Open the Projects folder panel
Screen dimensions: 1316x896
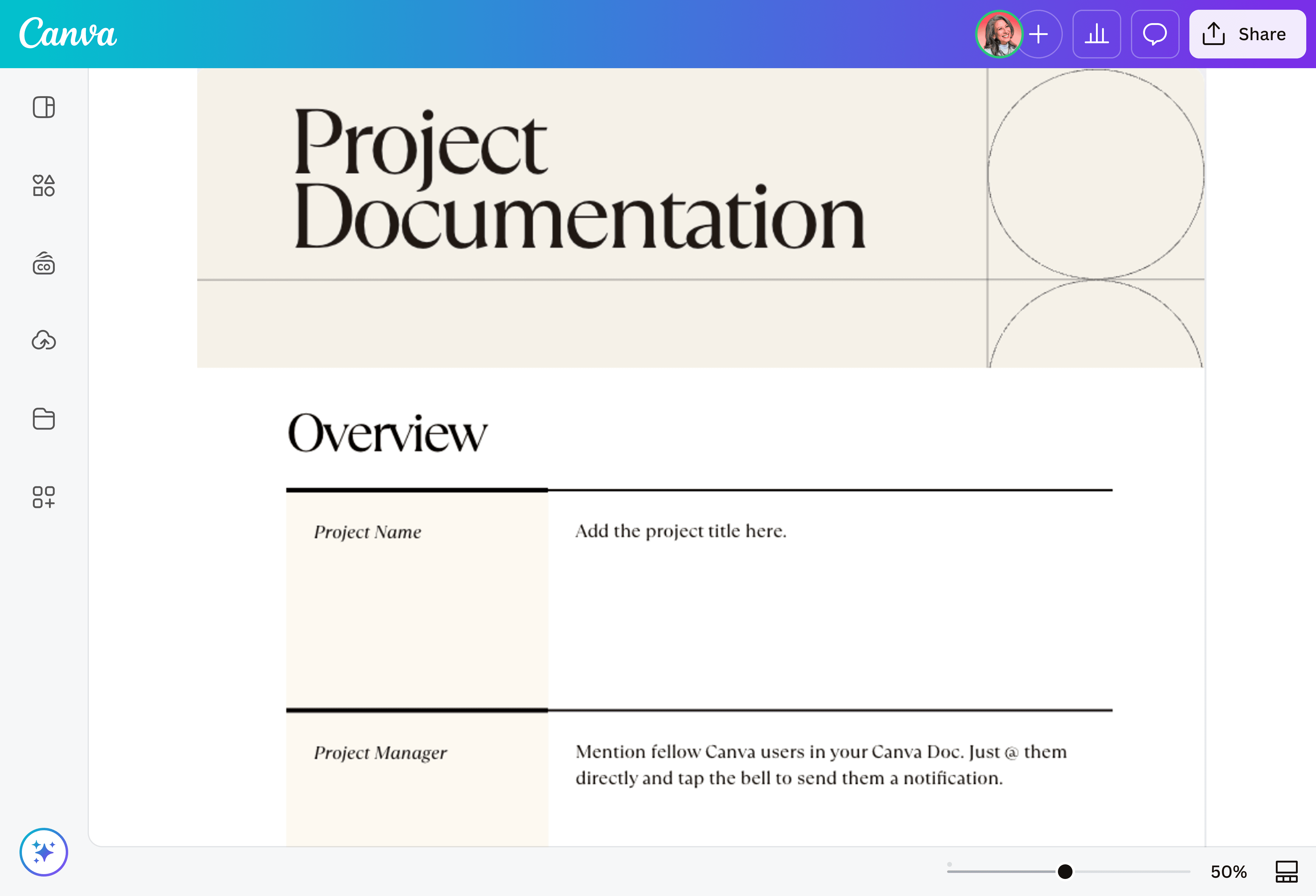(44, 419)
